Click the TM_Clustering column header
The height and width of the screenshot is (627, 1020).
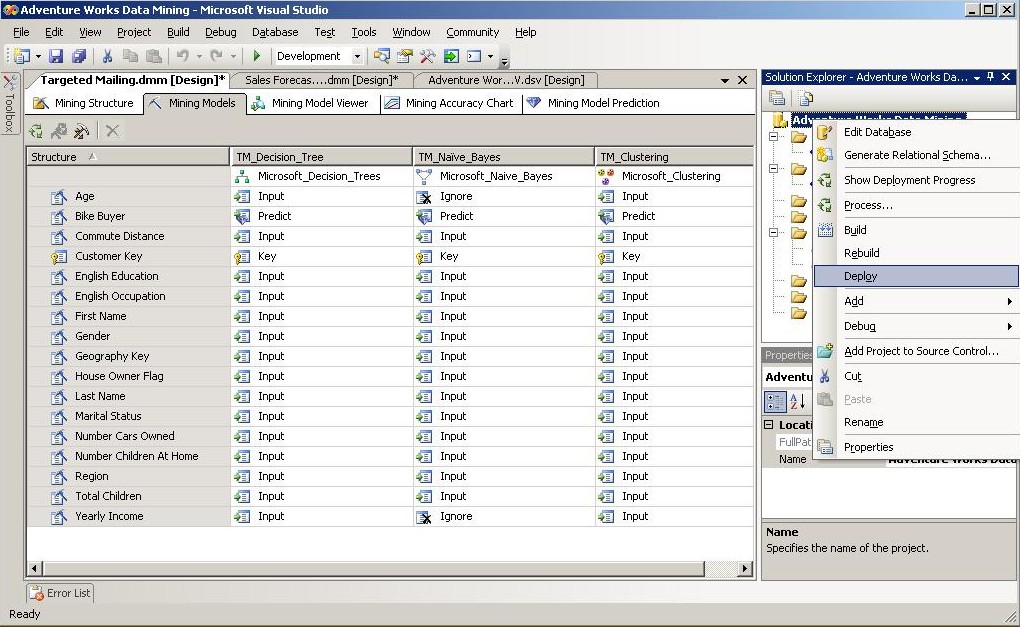[x=674, y=157]
